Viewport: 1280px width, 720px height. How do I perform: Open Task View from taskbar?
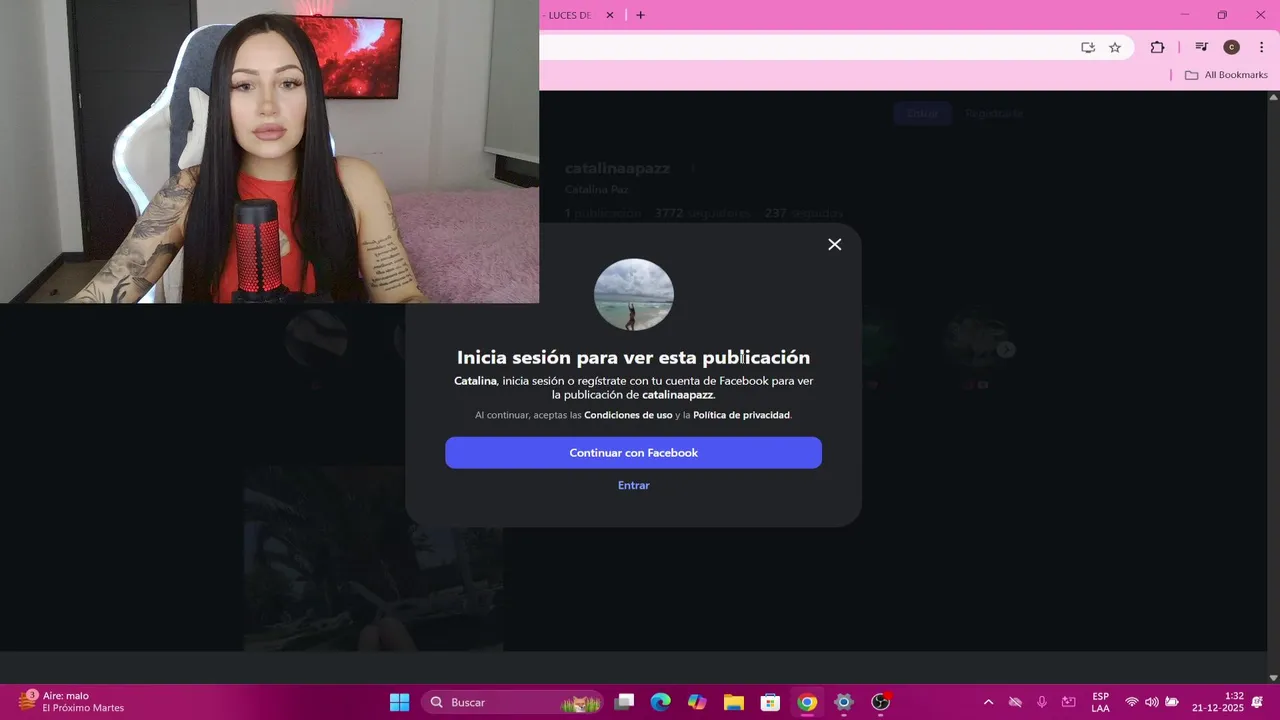(625, 702)
